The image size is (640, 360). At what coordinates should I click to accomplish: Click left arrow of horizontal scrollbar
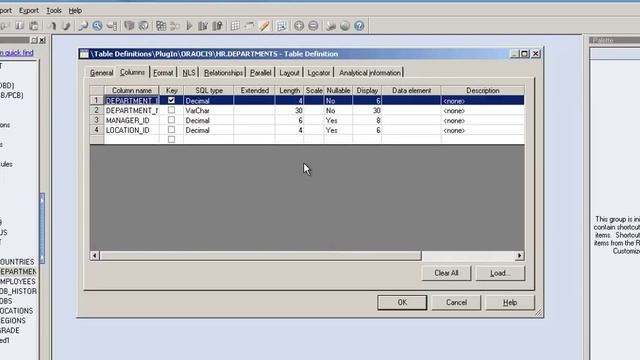coord(95,256)
